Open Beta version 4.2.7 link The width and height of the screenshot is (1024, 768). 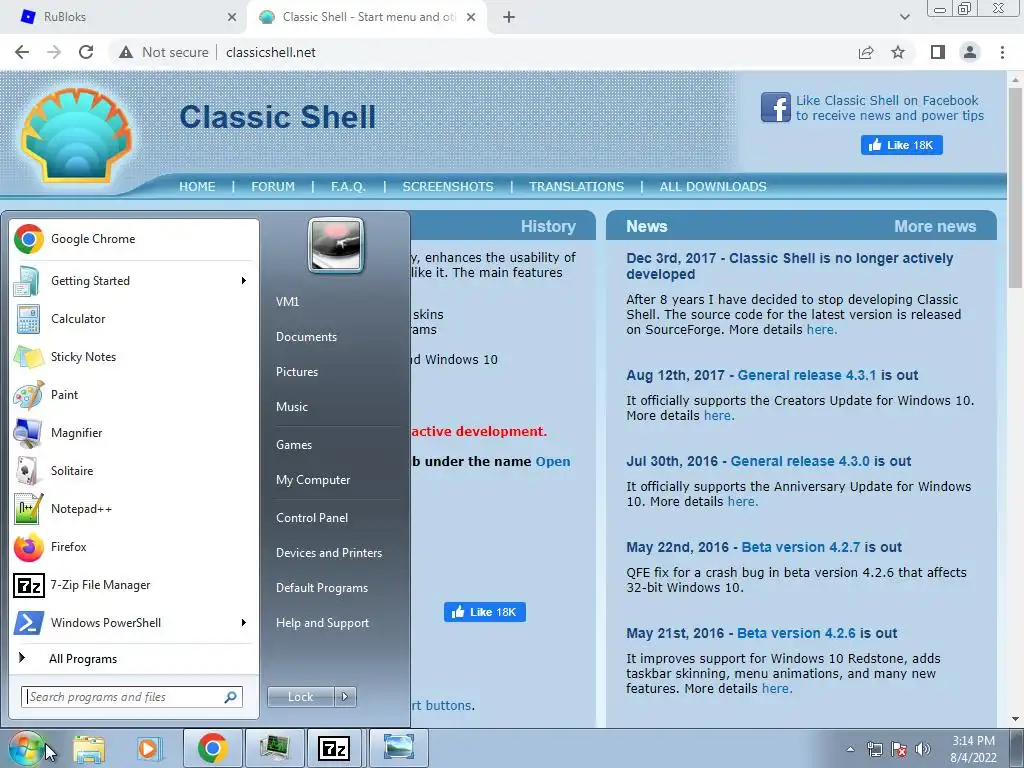(801, 547)
